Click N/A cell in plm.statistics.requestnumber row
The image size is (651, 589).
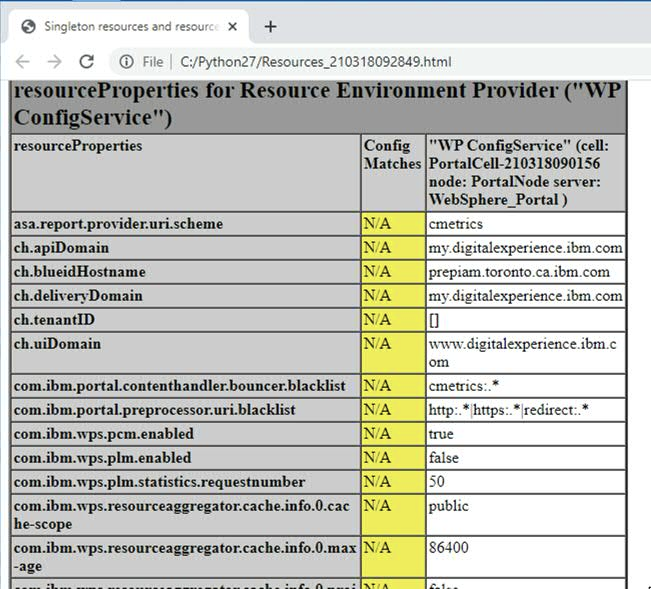click(x=393, y=482)
